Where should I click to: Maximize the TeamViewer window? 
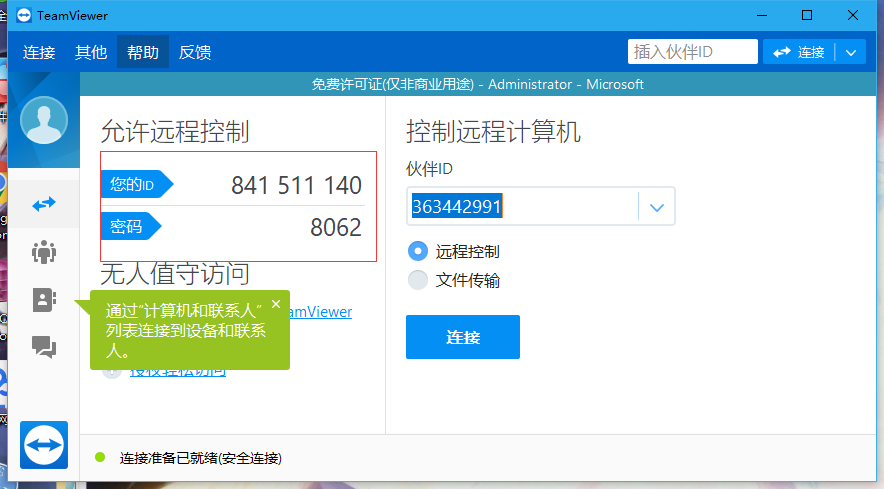point(807,15)
